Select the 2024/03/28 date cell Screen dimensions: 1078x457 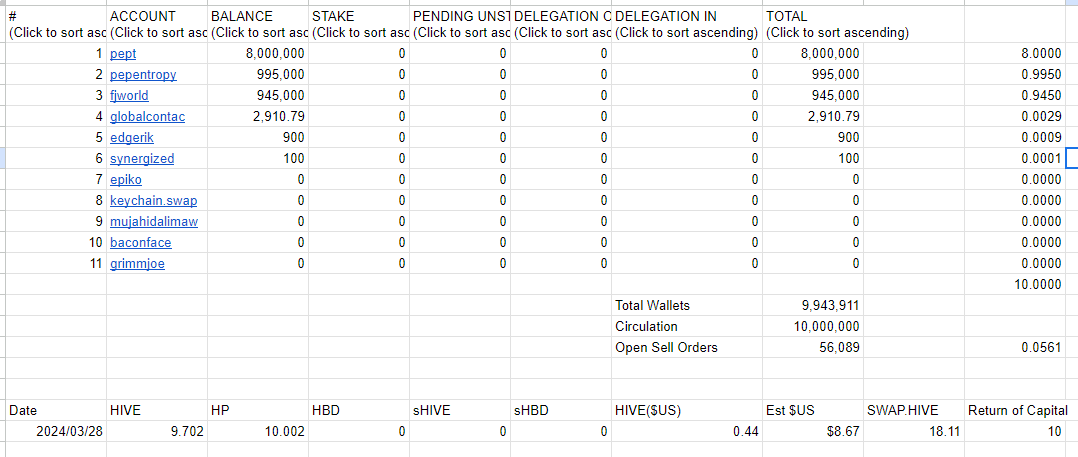tap(56, 432)
